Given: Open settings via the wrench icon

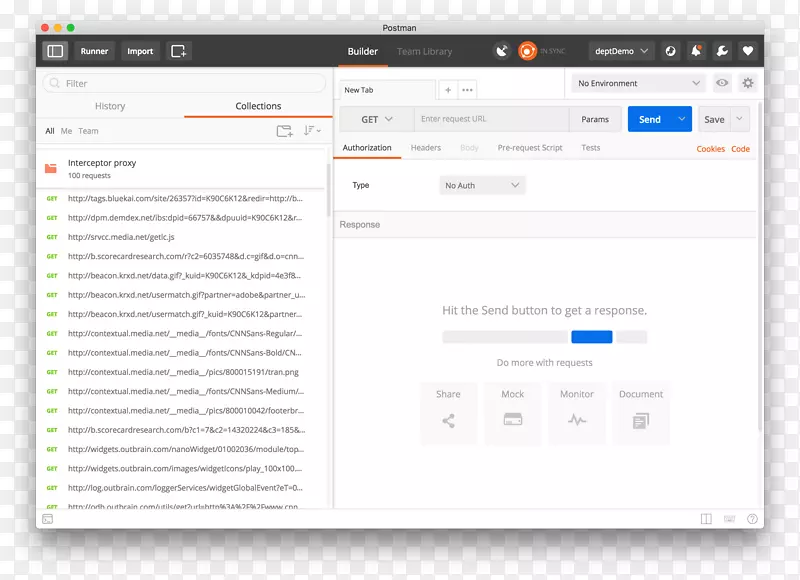Looking at the screenshot, I should pyautogui.click(x=722, y=51).
